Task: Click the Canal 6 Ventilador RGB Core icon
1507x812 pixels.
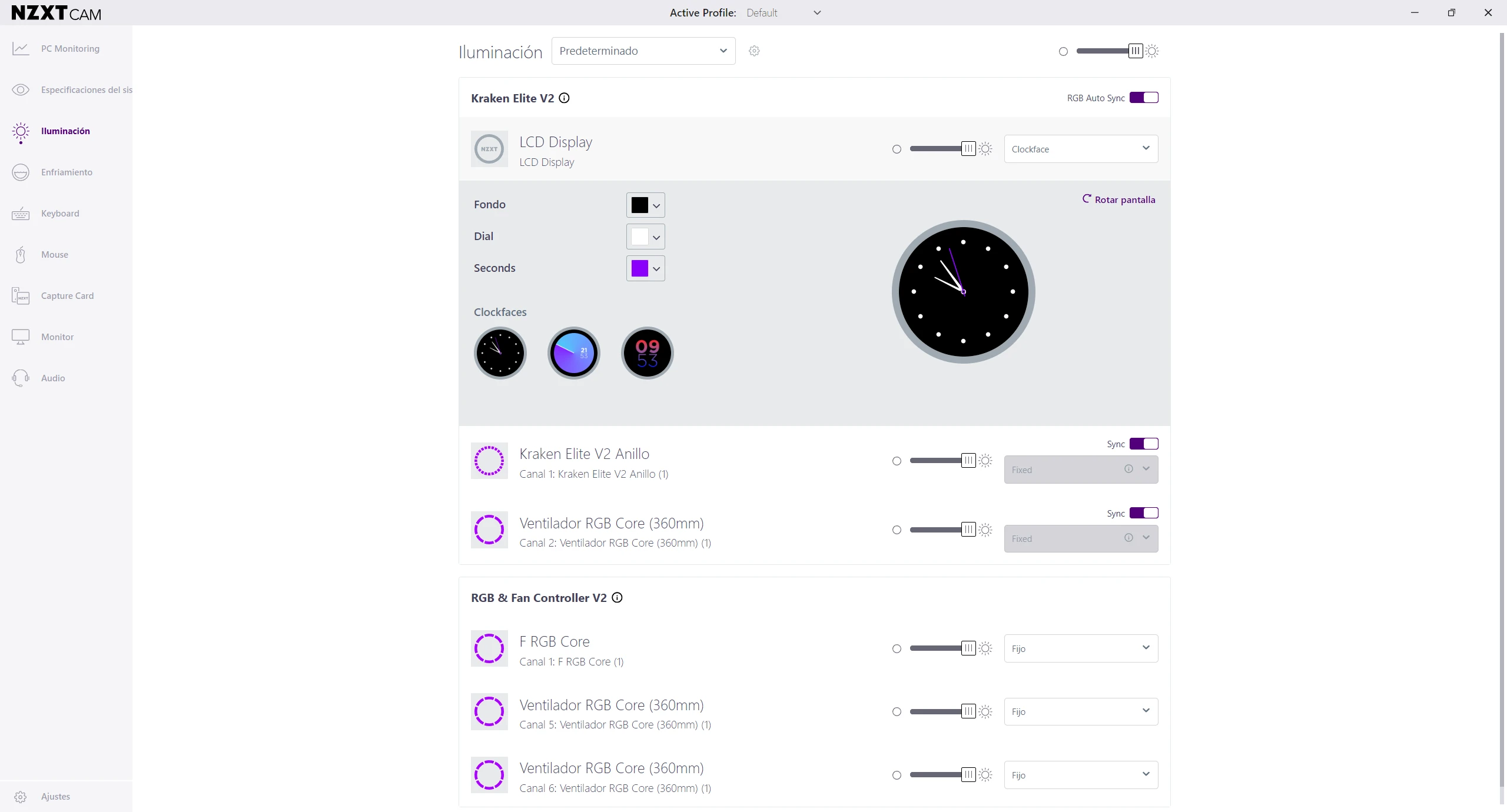Action: click(489, 775)
